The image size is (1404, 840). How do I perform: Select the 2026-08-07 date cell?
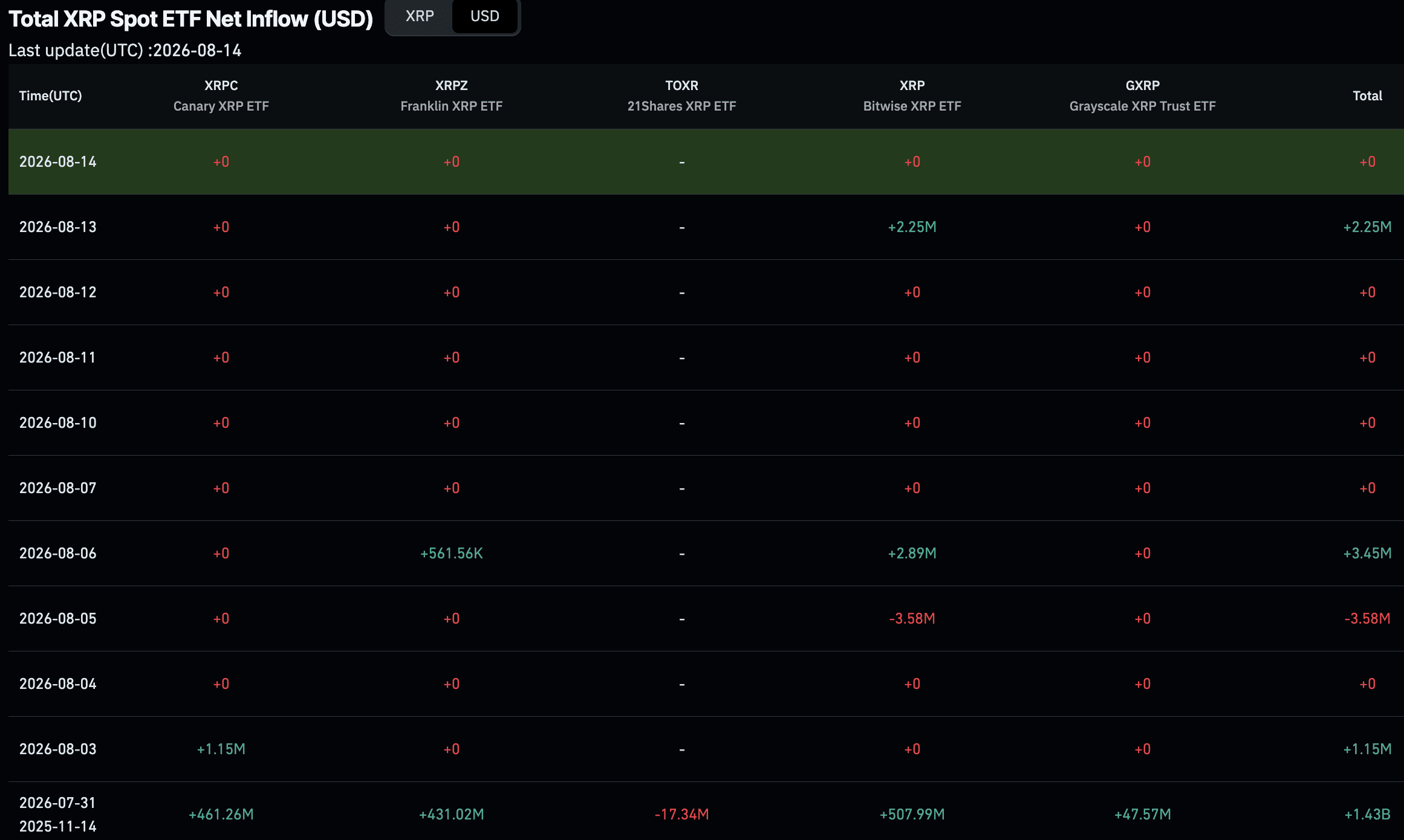click(x=58, y=488)
